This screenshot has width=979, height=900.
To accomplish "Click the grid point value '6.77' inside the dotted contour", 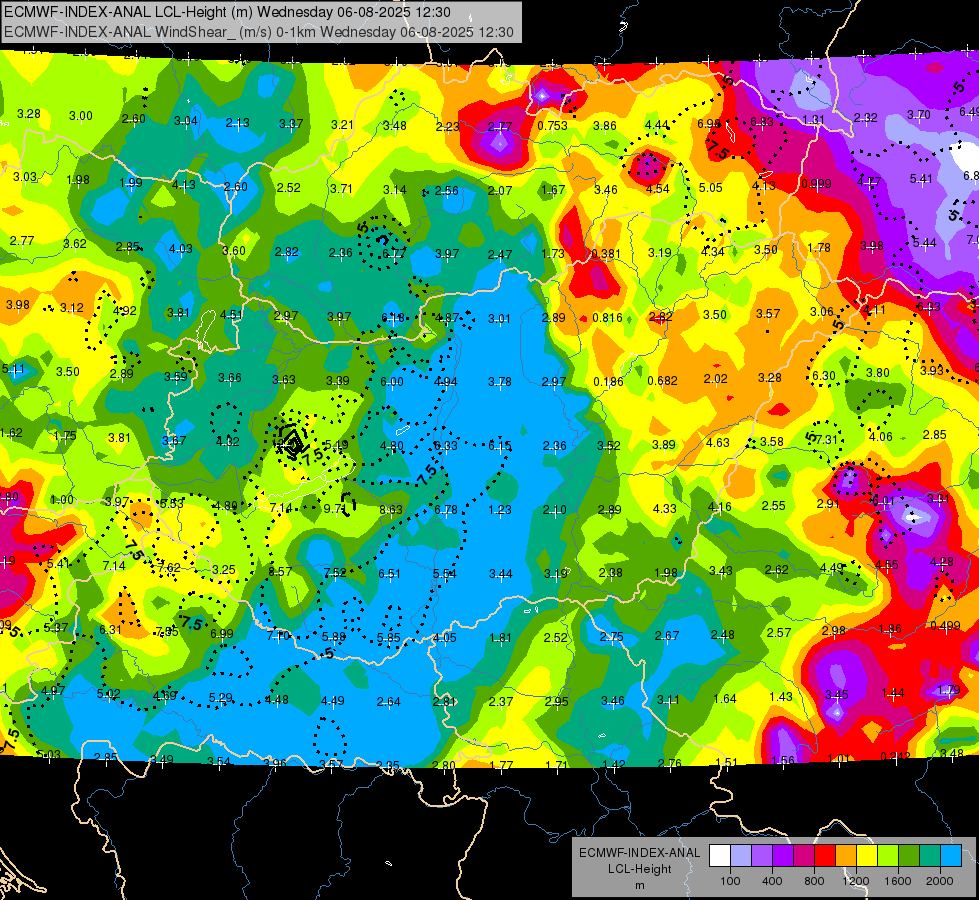I will pyautogui.click(x=394, y=253).
